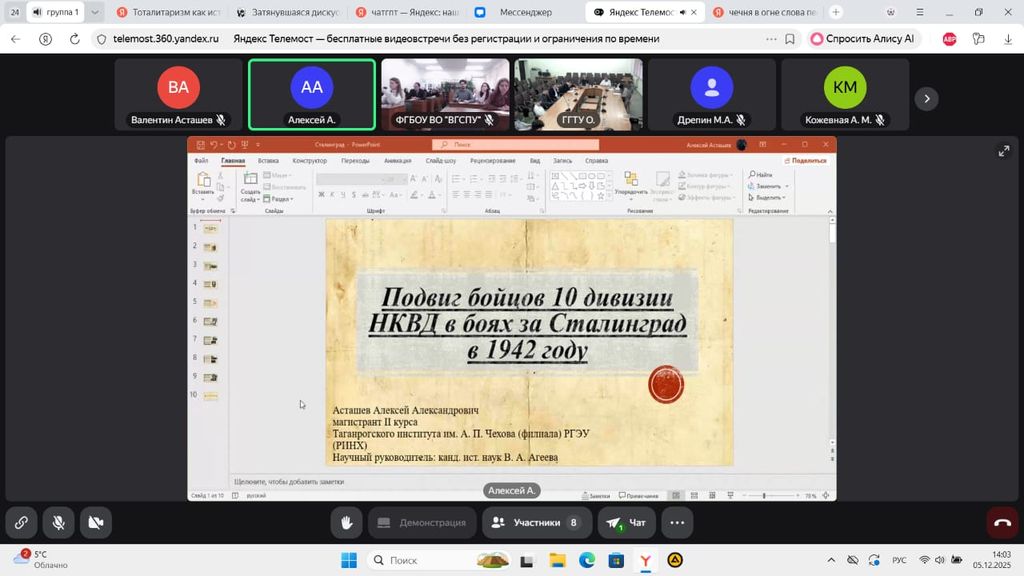Show next participants with right arrow

(927, 98)
